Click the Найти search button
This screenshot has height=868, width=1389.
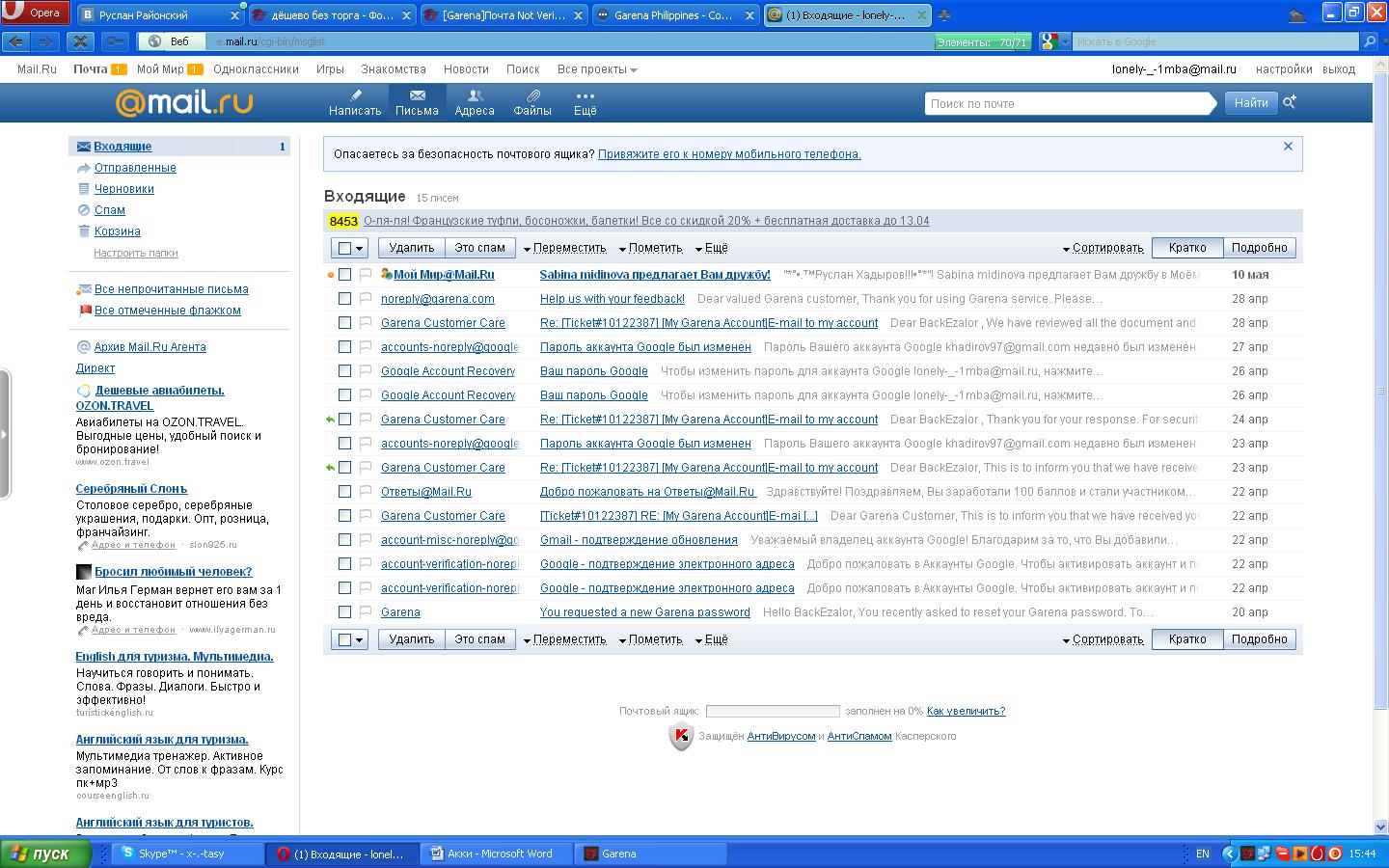pyautogui.click(x=1251, y=103)
